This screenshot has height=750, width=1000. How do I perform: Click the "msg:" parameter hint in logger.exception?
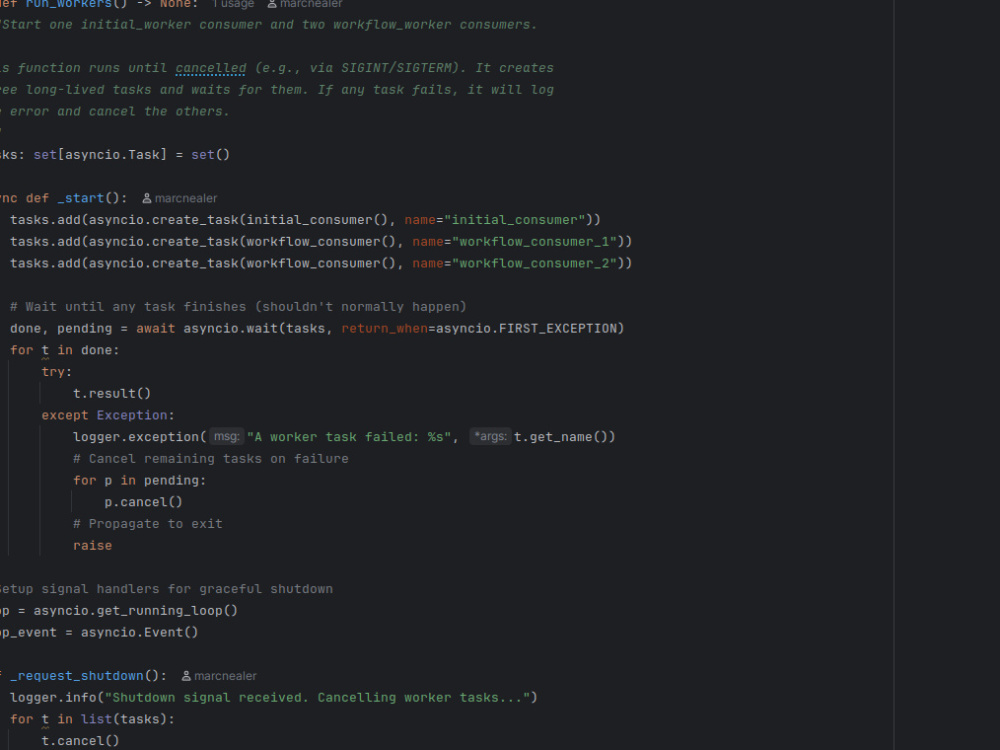226,437
